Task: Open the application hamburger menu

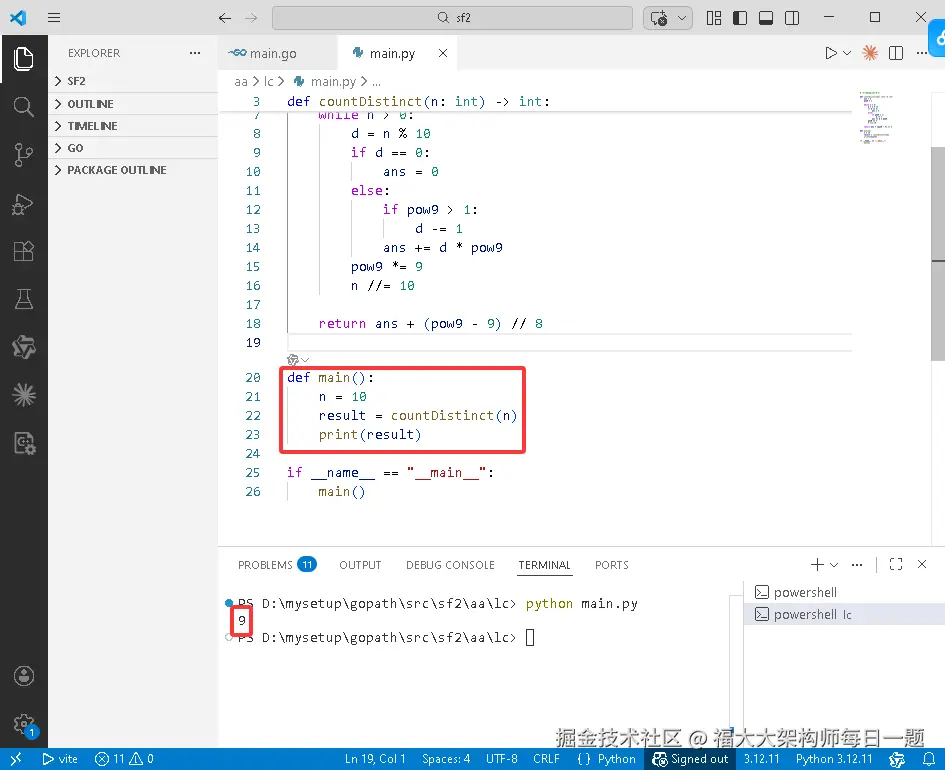Action: [54, 17]
